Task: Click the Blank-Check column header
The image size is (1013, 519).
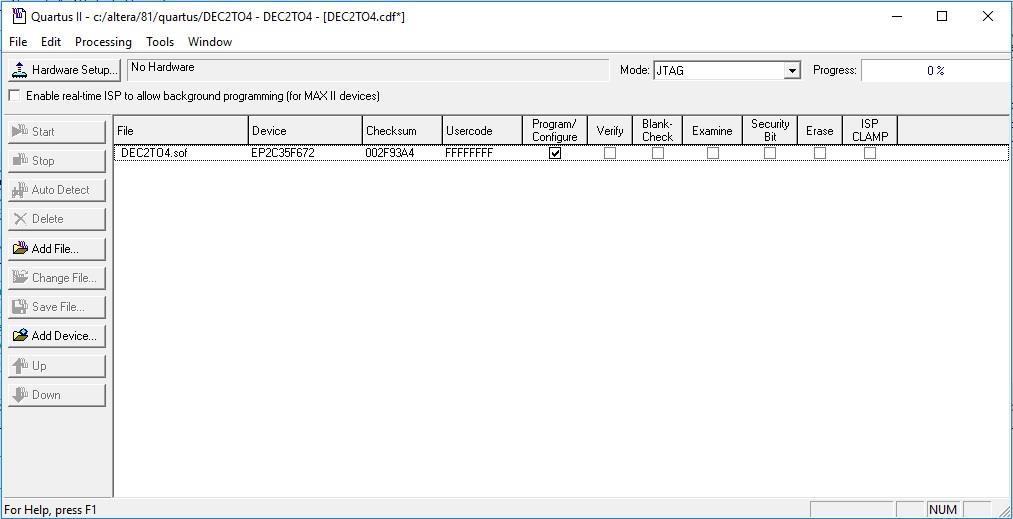Action: coord(658,131)
